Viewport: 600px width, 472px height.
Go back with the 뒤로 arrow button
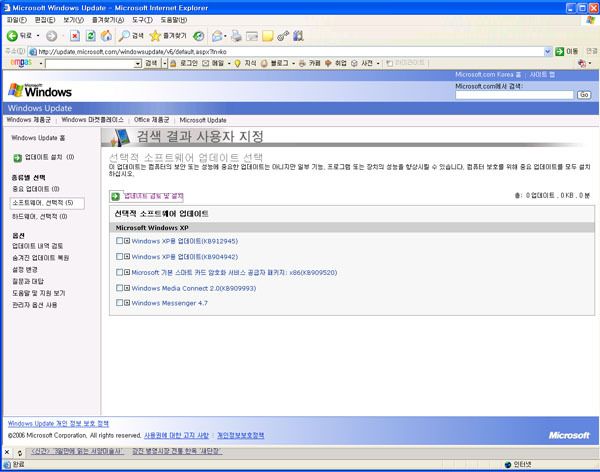(x=19, y=36)
